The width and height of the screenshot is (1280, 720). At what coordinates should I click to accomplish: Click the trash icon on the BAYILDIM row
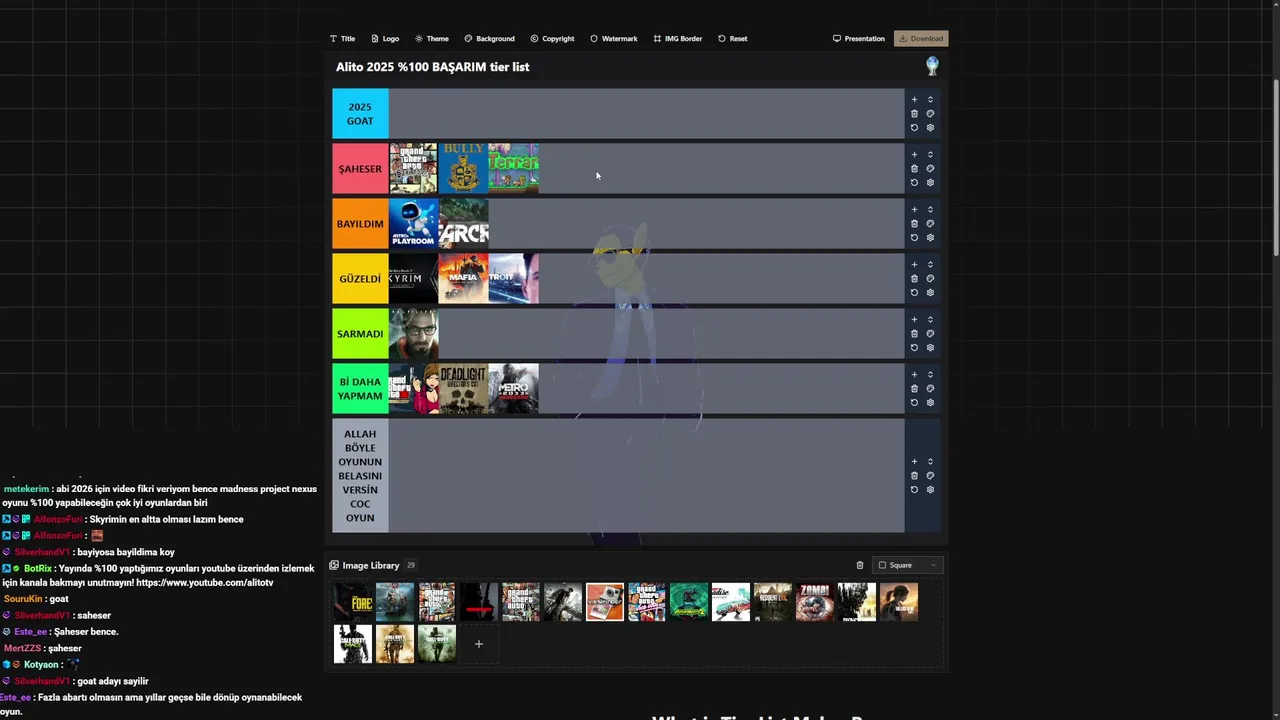(914, 223)
